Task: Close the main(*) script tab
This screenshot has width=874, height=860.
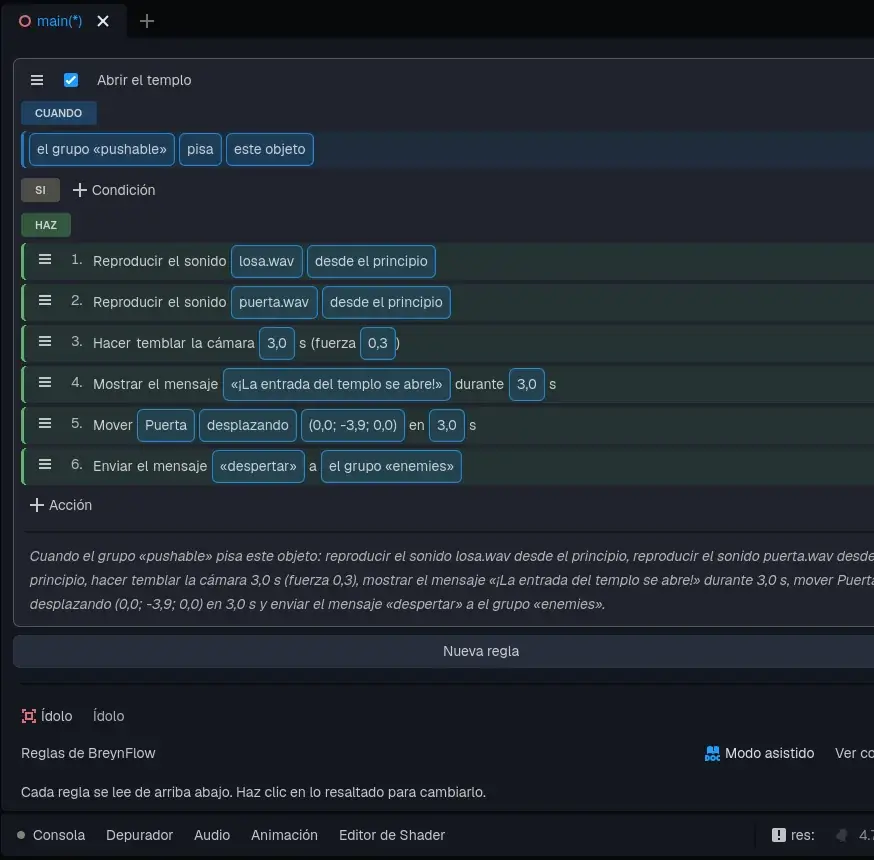Action: click(103, 21)
